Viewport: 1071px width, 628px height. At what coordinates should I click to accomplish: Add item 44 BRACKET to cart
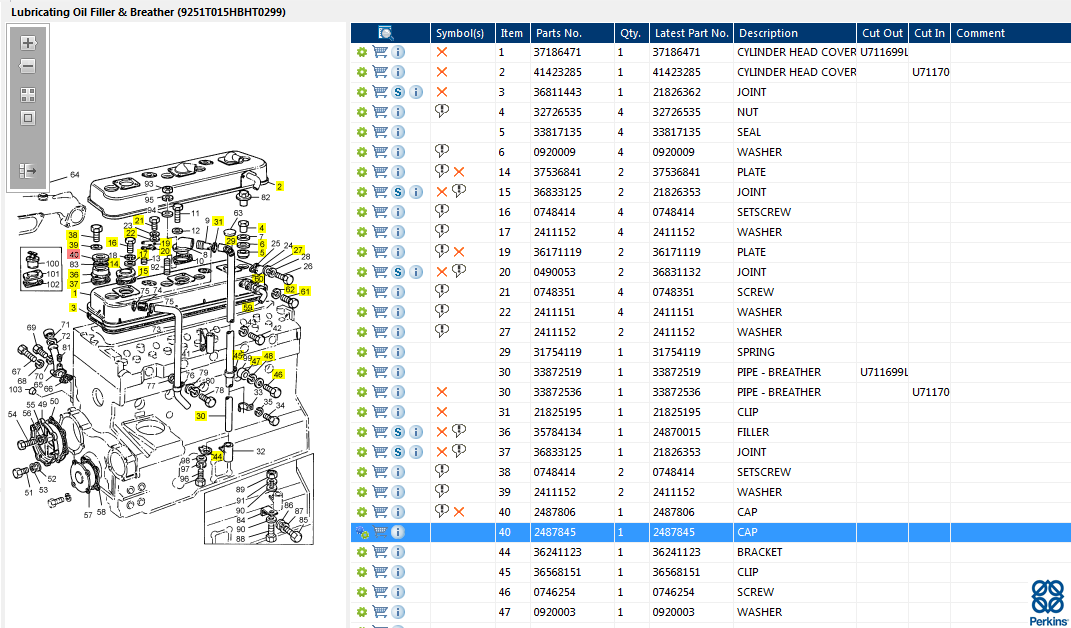click(380, 552)
